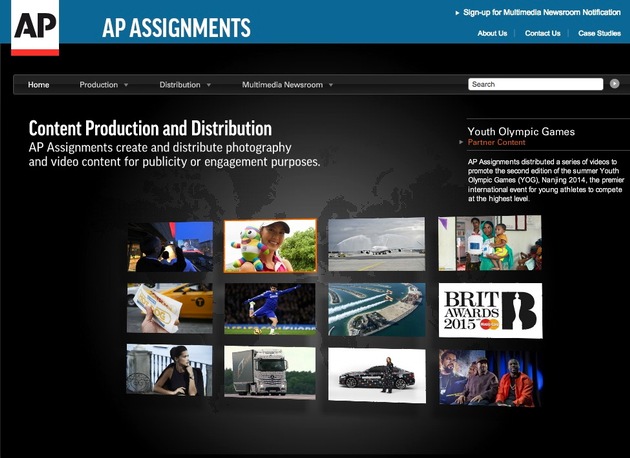Select the girl with plush mascot thumbnail
Screen dimensions: 630x458
tap(270, 246)
